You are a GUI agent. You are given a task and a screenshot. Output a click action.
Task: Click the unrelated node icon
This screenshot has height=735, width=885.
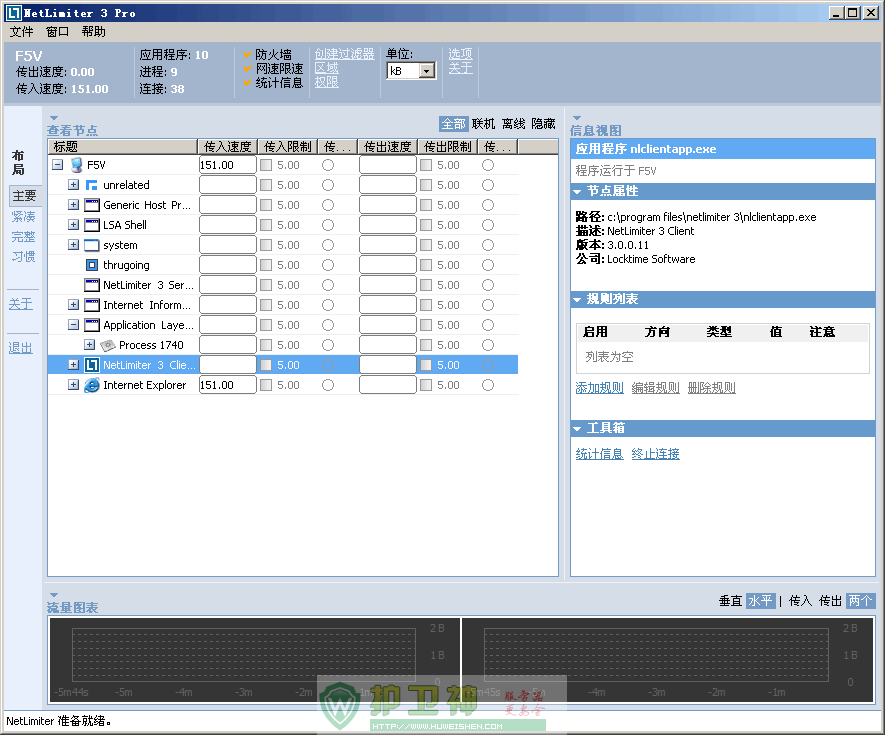92,185
